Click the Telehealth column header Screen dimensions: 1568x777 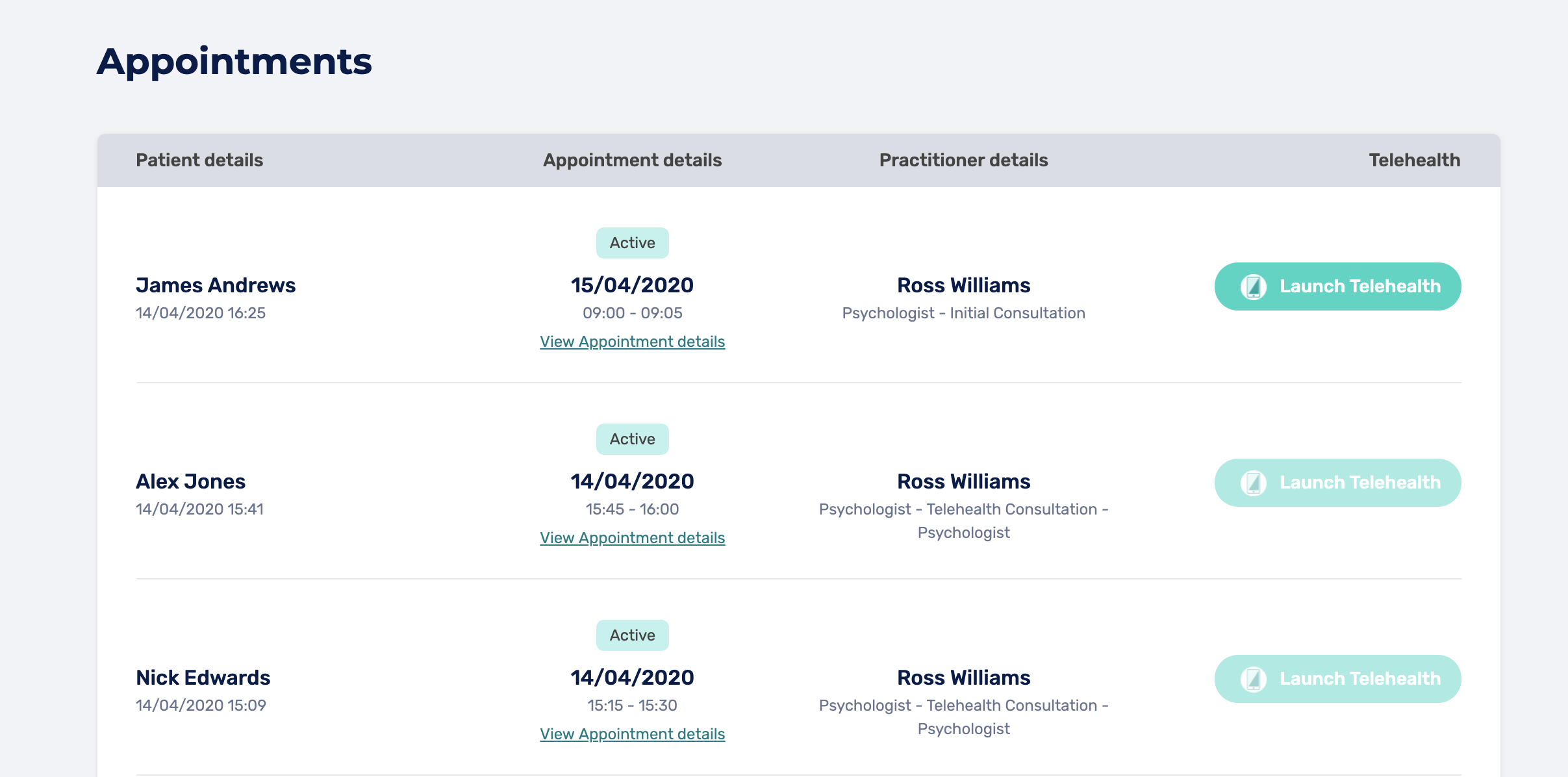point(1414,160)
